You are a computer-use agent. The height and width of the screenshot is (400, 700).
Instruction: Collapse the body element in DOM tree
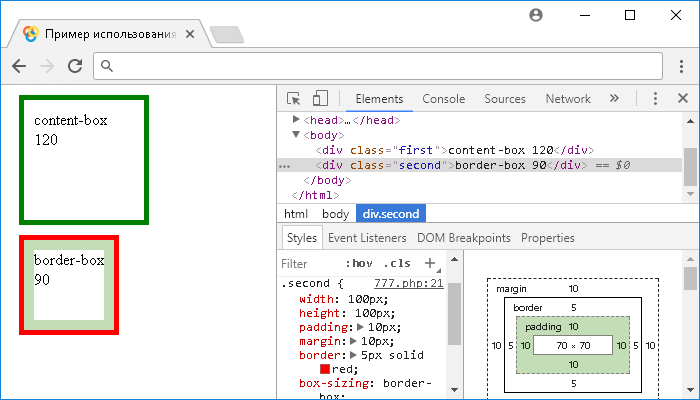296,134
